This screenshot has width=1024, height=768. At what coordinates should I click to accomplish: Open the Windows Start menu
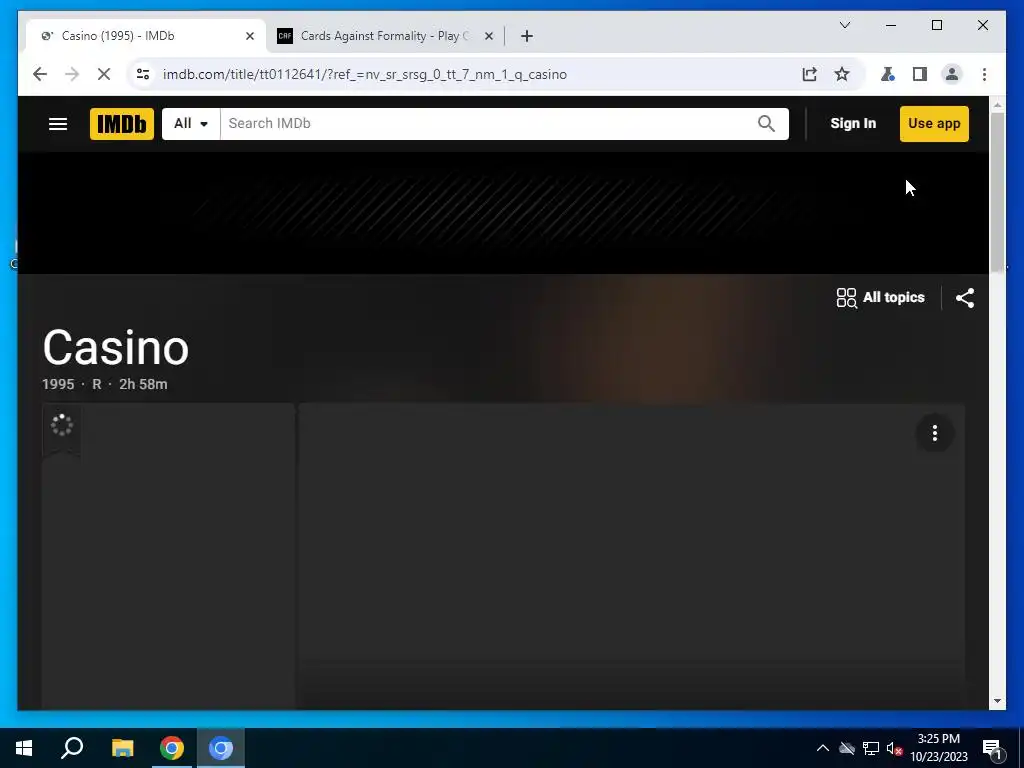point(24,748)
